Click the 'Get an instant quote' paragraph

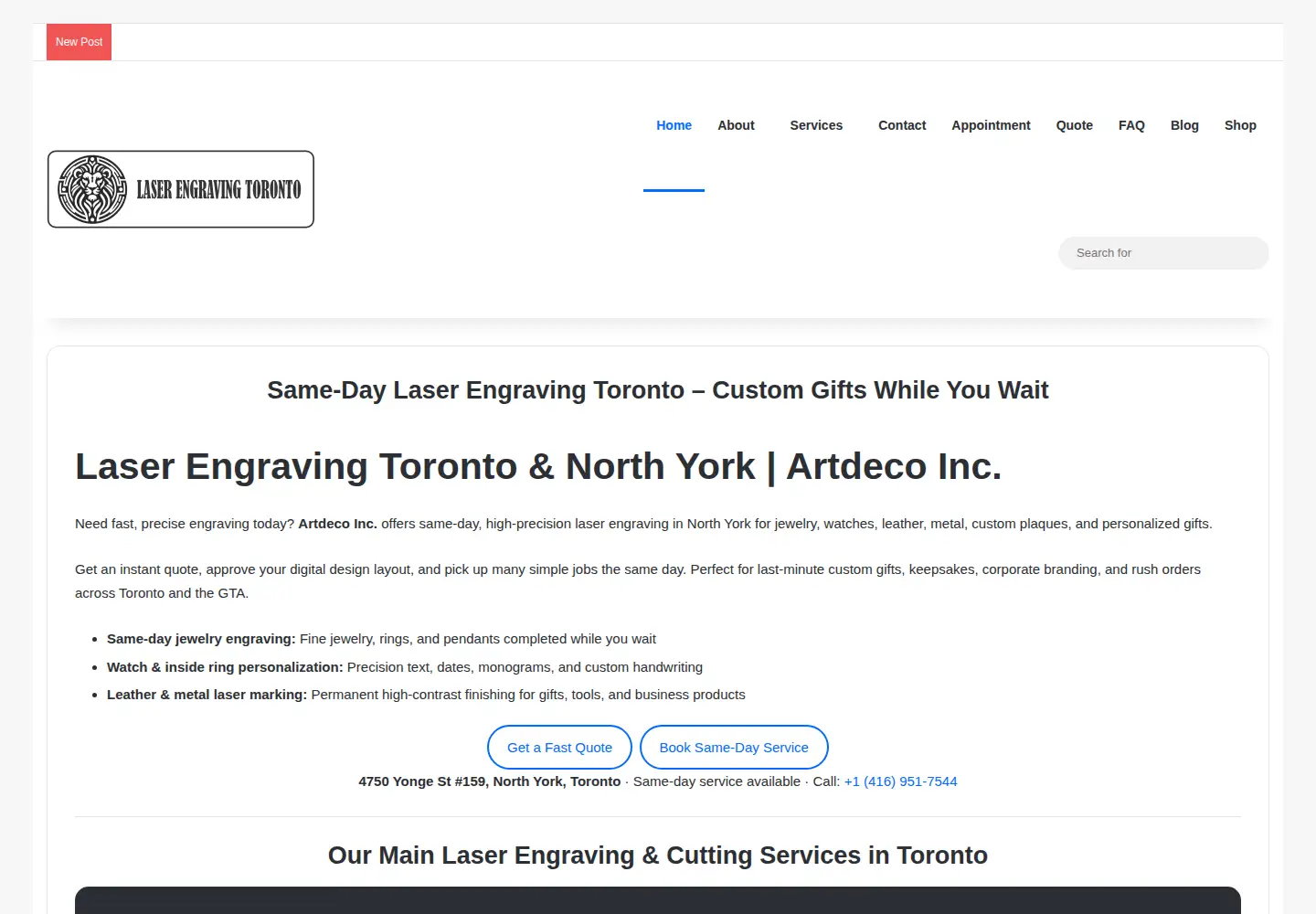638,581
